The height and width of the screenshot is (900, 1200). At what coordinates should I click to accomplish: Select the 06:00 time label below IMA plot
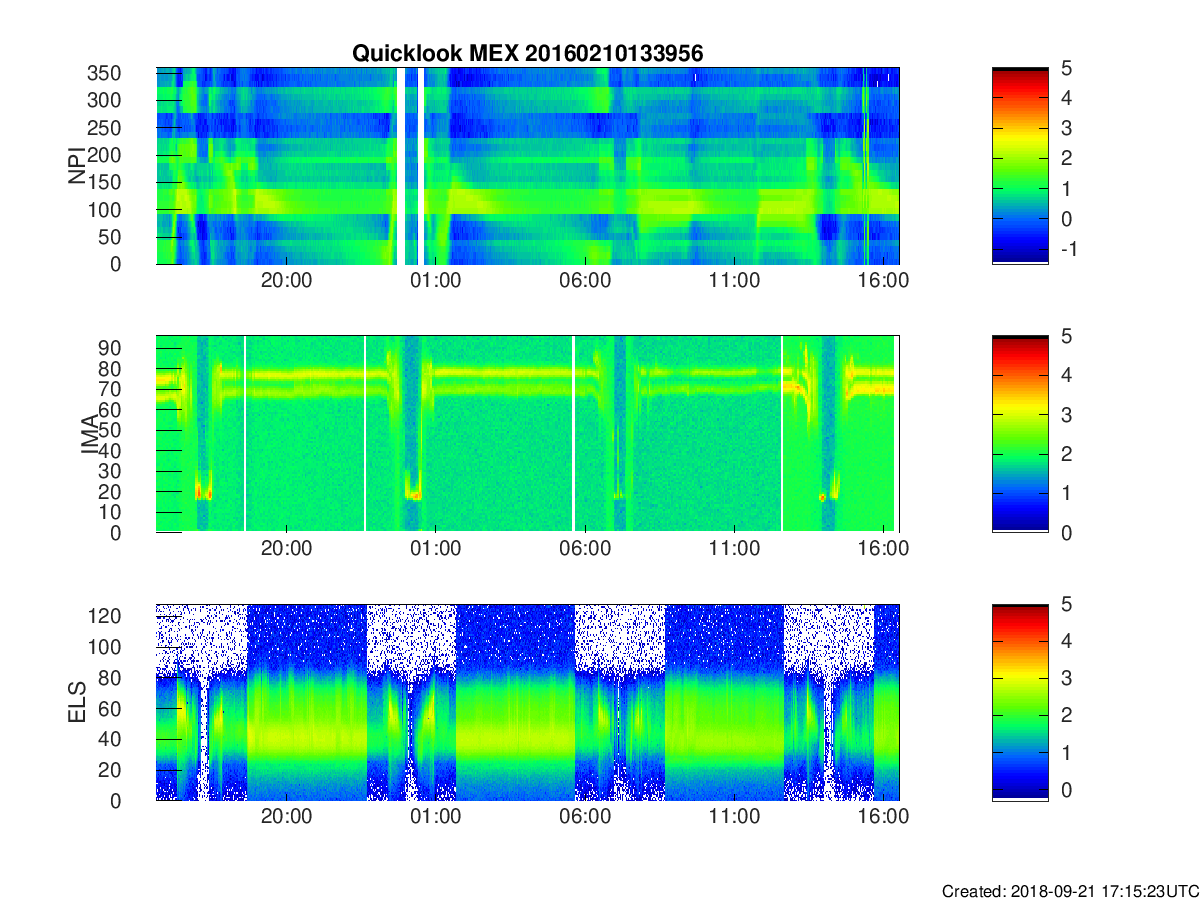[585, 551]
